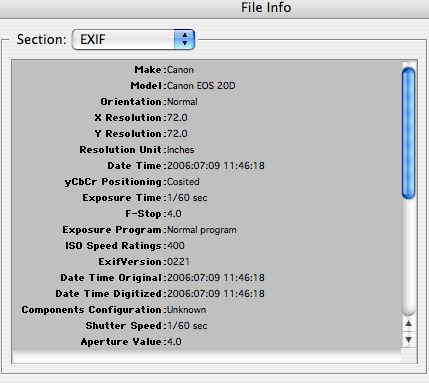
Task: Click the Y Resolution 72.0 row
Action: pyautogui.click(x=206, y=134)
